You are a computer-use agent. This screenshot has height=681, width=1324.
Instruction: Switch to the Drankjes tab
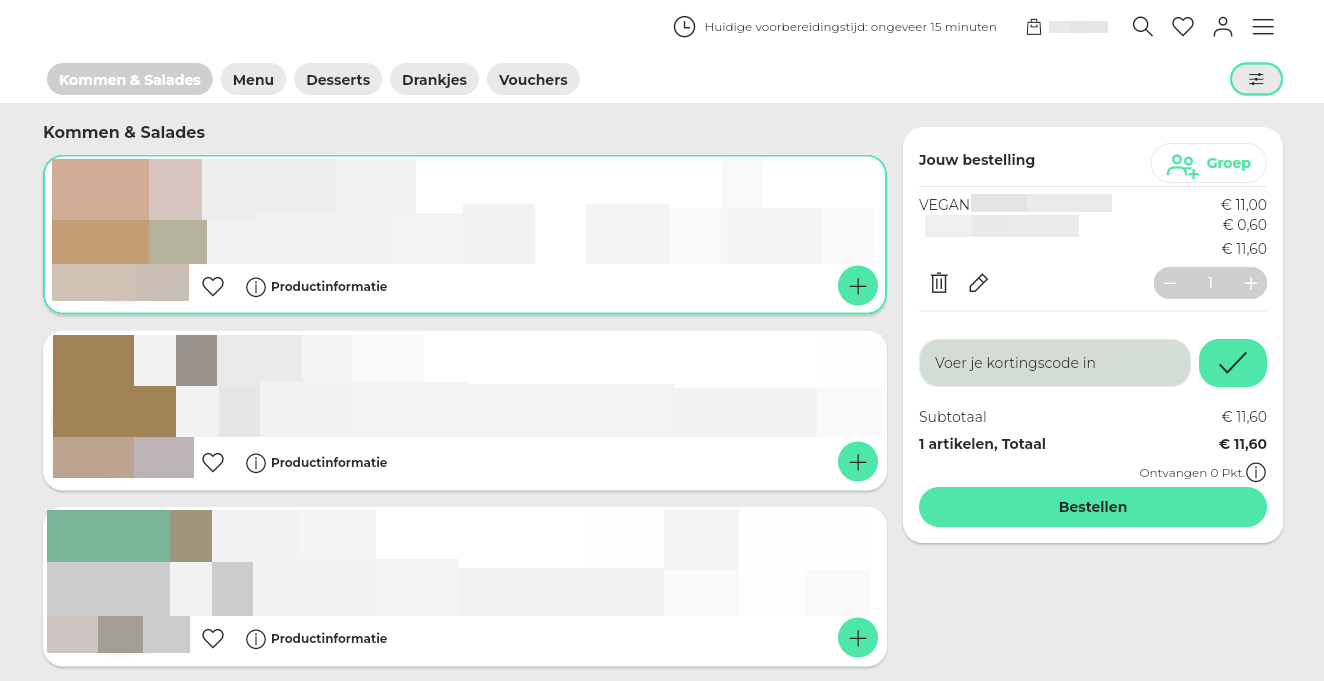[434, 80]
